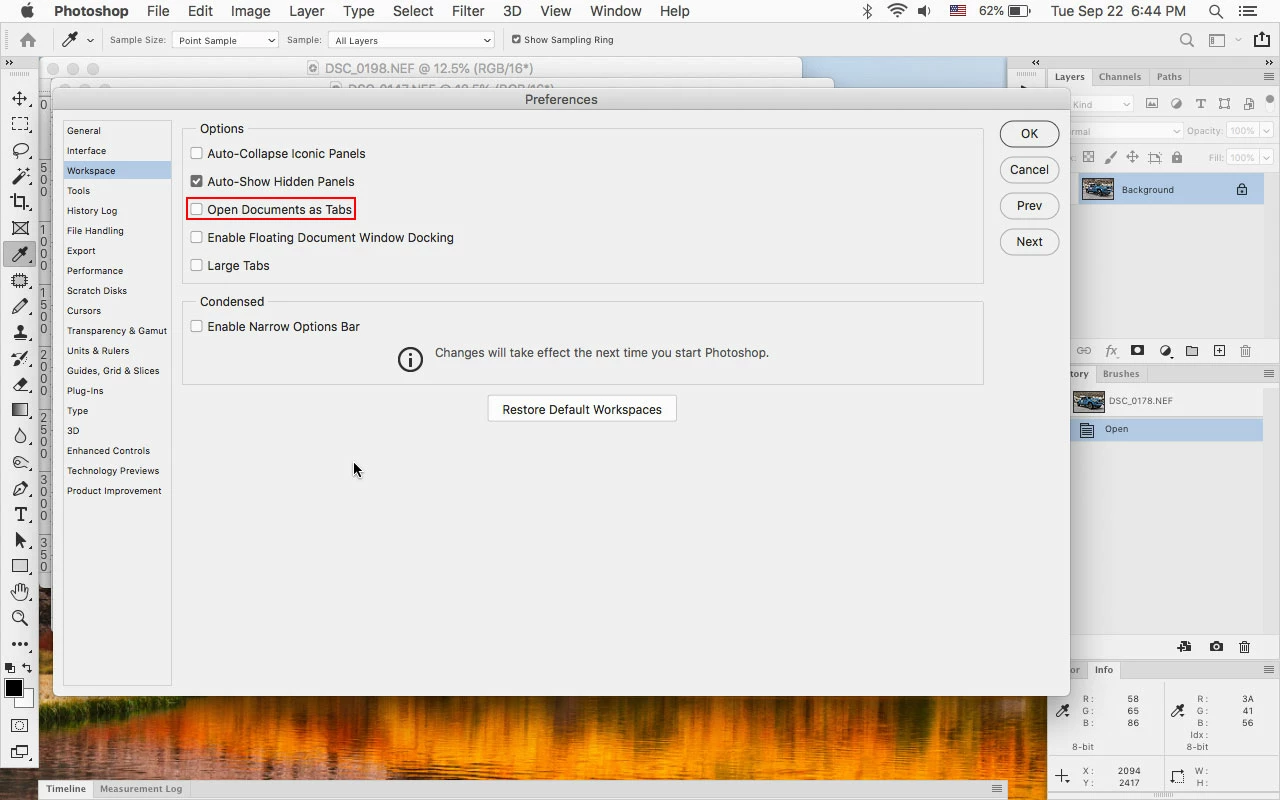Select the Clone Stamp tool
The width and height of the screenshot is (1280, 800).
pyautogui.click(x=19, y=332)
